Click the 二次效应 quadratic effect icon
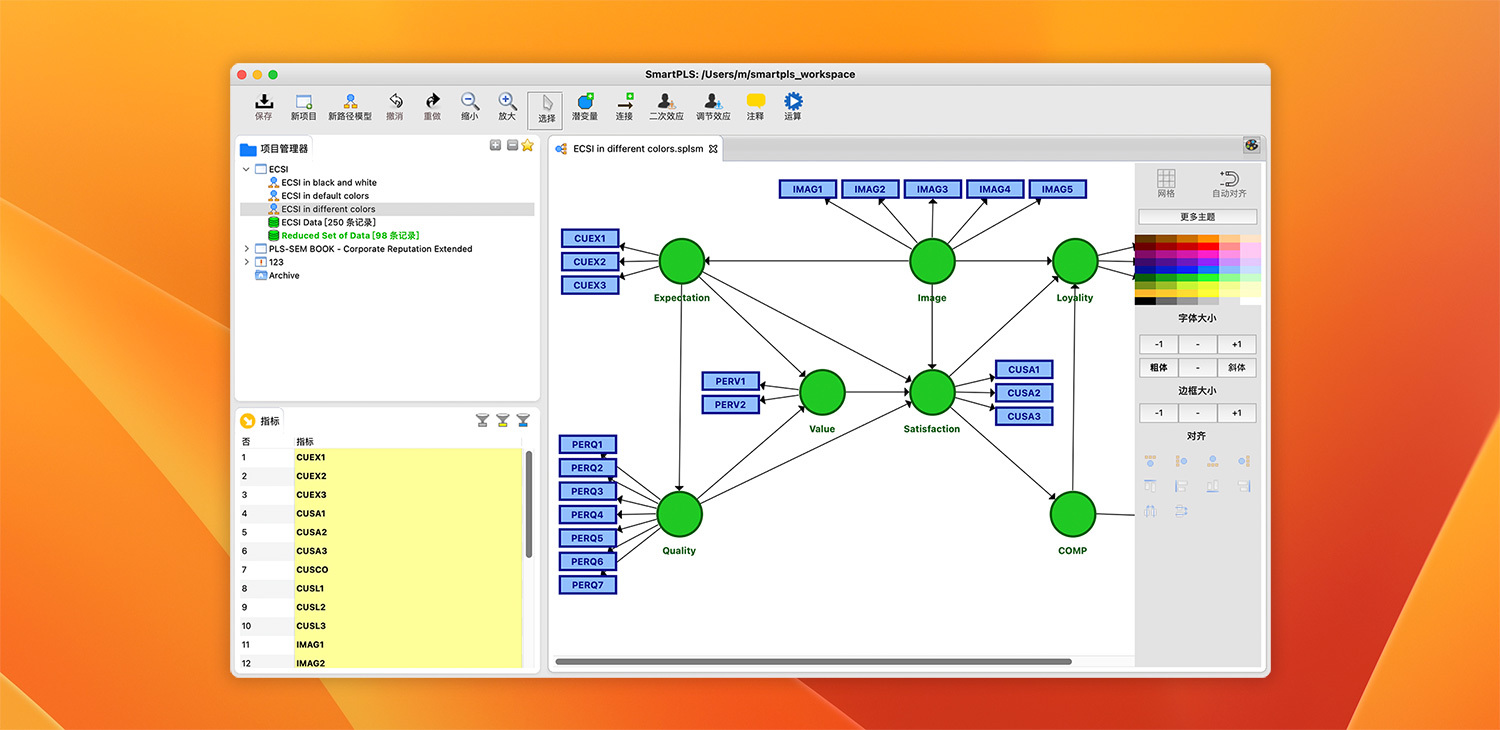Screen dimensions: 1500x730 point(667,105)
